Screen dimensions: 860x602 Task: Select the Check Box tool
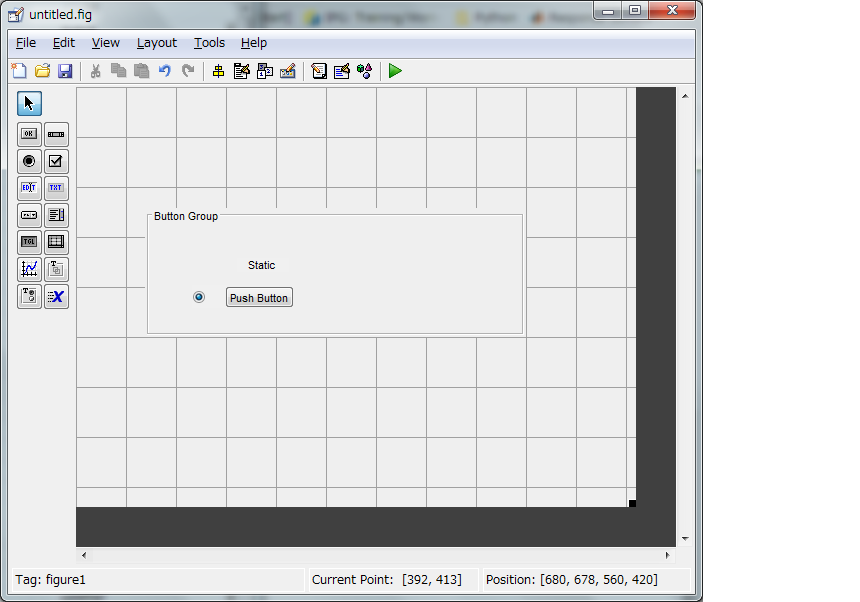click(x=56, y=160)
